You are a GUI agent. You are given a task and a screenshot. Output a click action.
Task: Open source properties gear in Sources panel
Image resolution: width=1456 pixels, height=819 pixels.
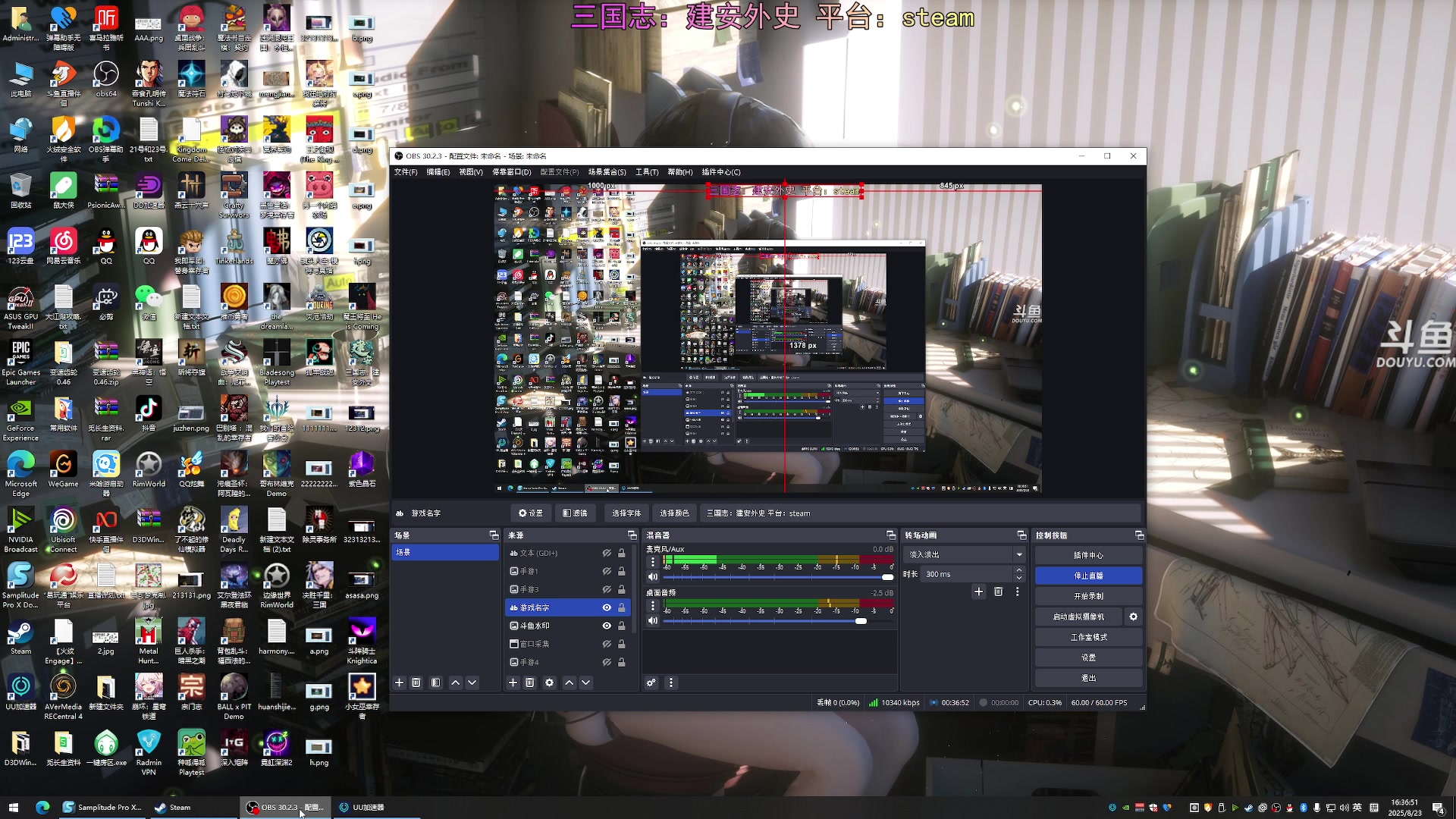click(550, 682)
